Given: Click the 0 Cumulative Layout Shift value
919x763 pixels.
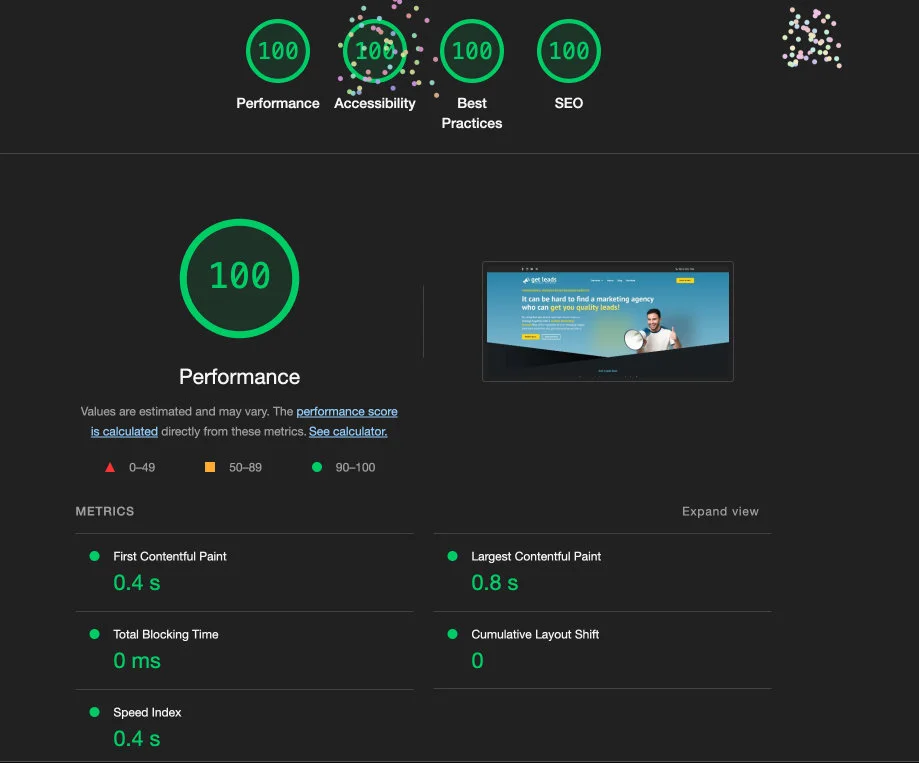Looking at the screenshot, I should pos(478,661).
